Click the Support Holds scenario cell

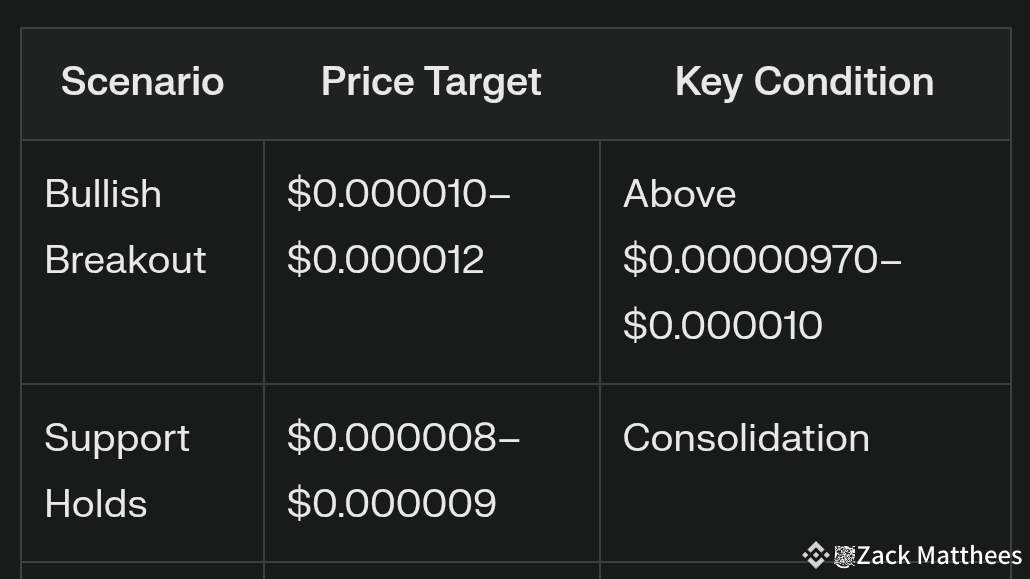[x=142, y=471]
